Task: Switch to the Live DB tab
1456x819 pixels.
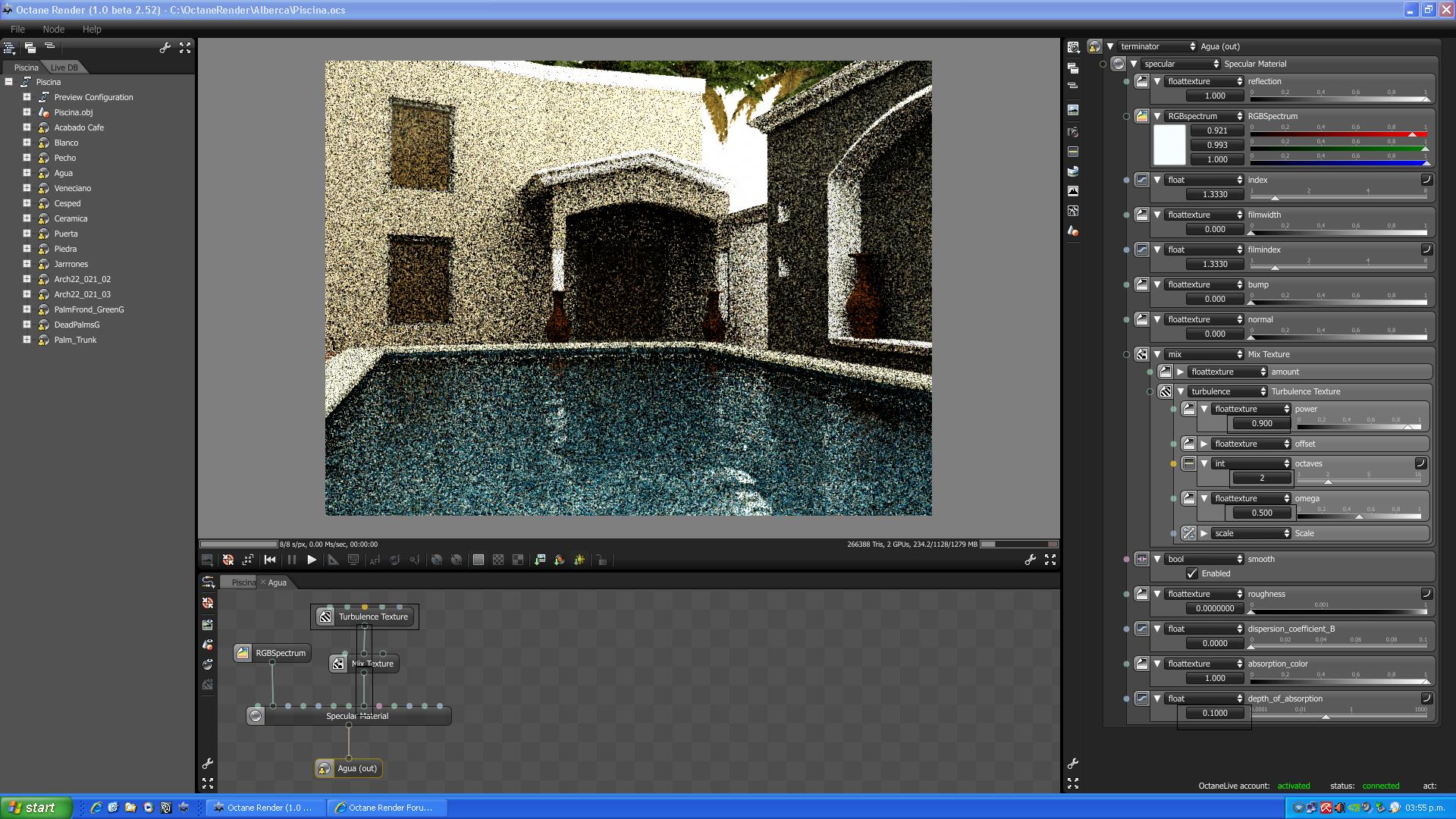Action: point(64,67)
